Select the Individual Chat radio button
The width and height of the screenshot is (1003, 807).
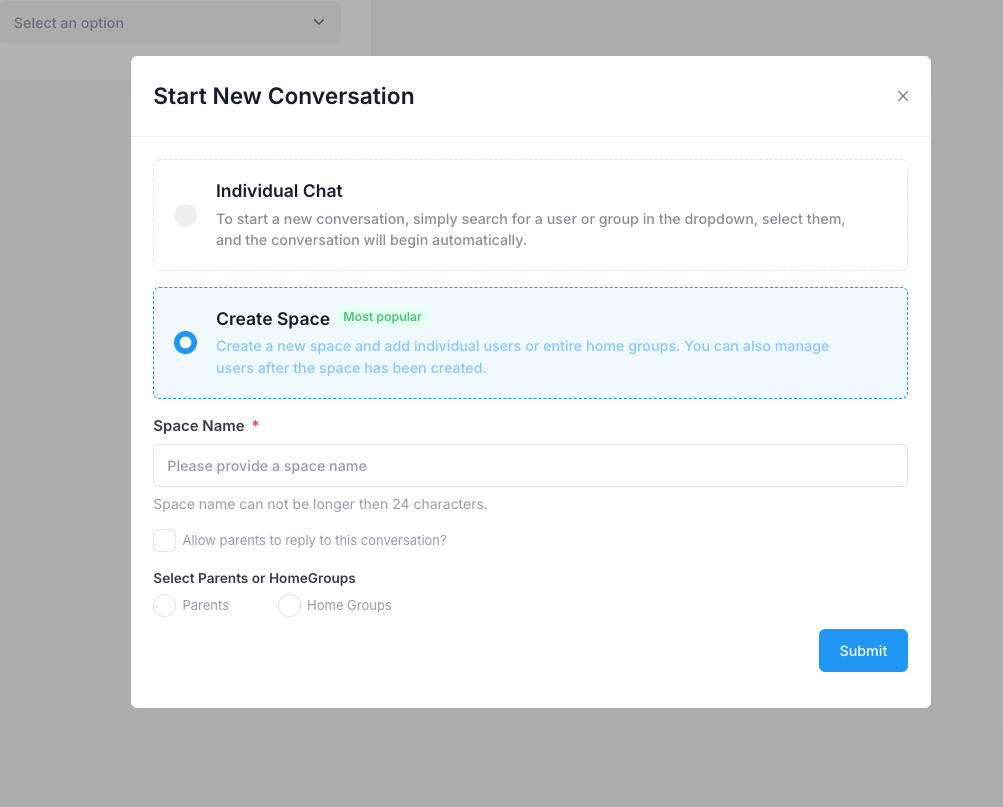click(x=185, y=215)
